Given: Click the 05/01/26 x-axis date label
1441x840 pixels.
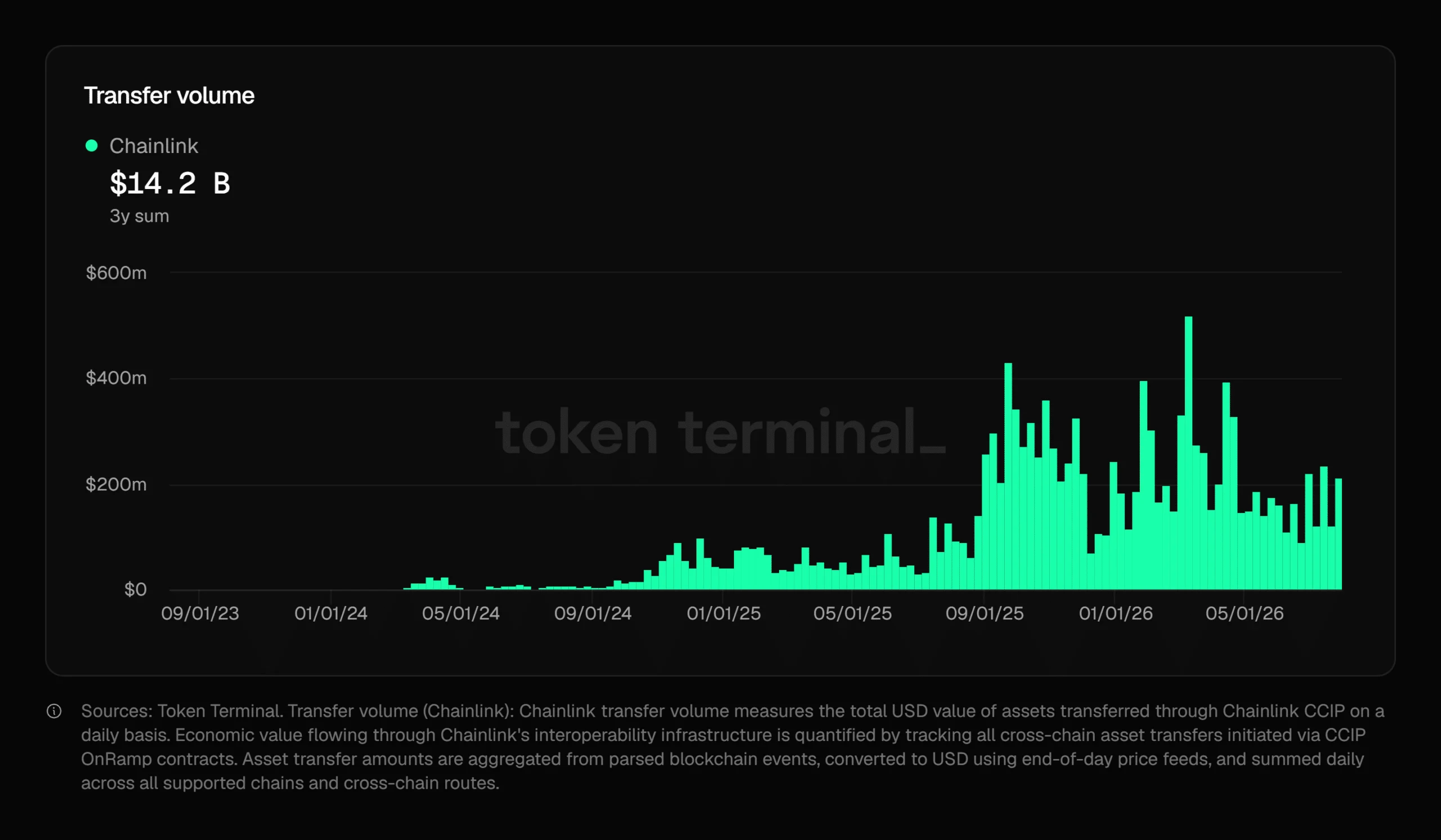Looking at the screenshot, I should [1245, 613].
